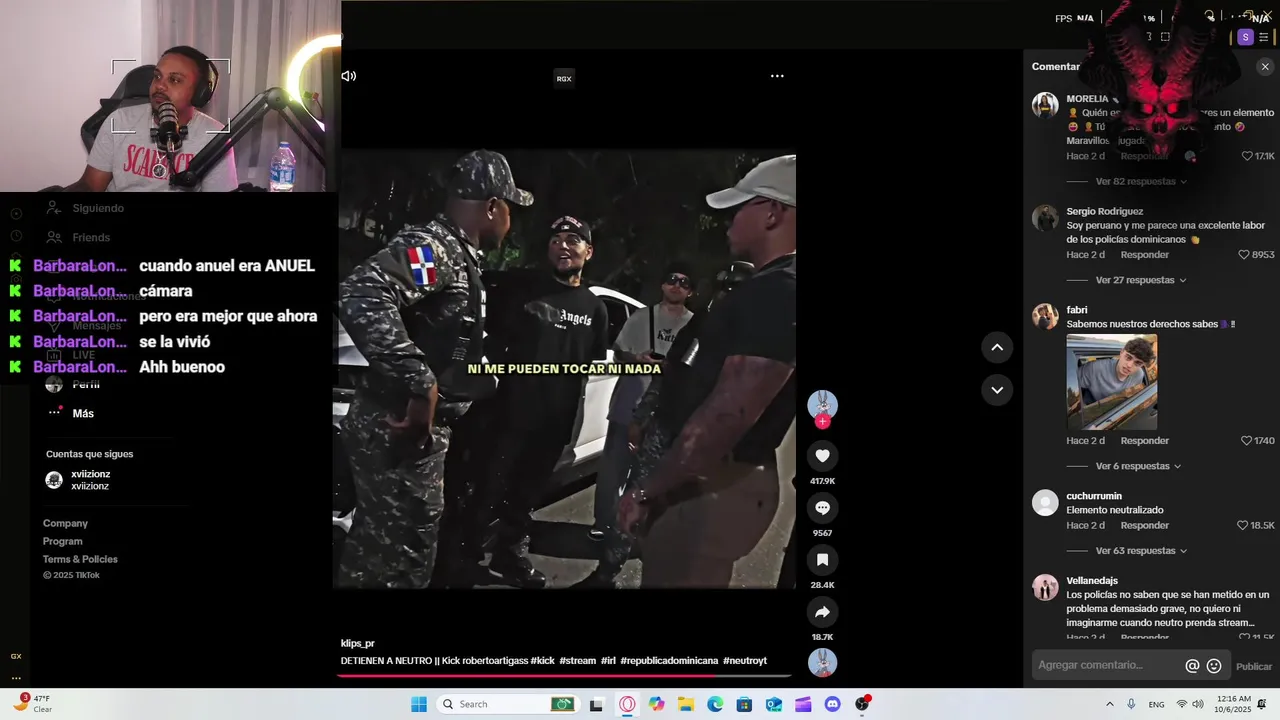Expand 'Ver 82 respuestas' under MORELIA's comment
This screenshot has height=720, width=1280.
tap(1141, 182)
